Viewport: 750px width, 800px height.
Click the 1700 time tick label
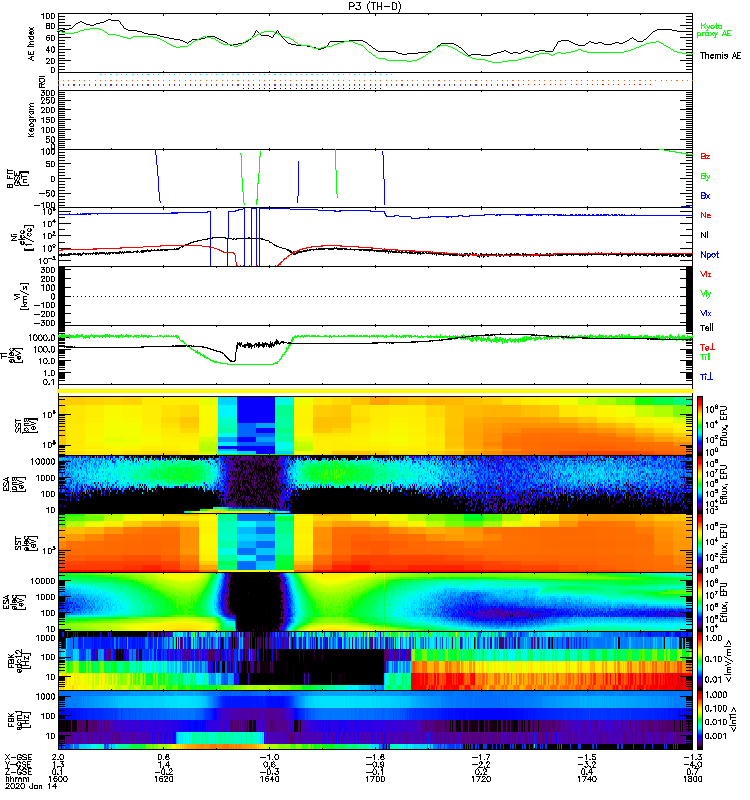(376, 779)
